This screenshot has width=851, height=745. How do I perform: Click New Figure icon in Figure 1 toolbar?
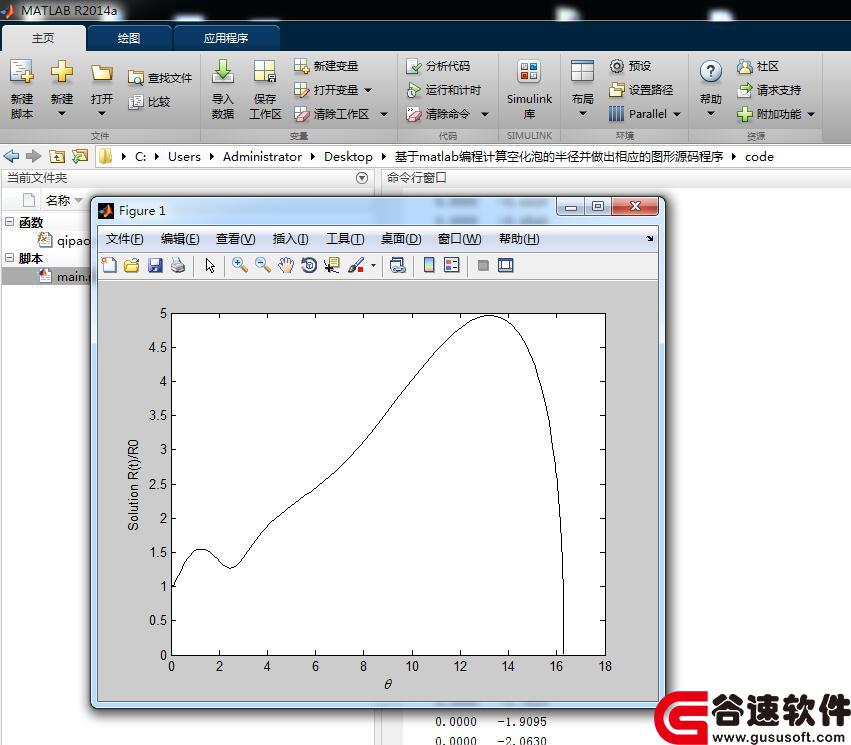[109, 265]
